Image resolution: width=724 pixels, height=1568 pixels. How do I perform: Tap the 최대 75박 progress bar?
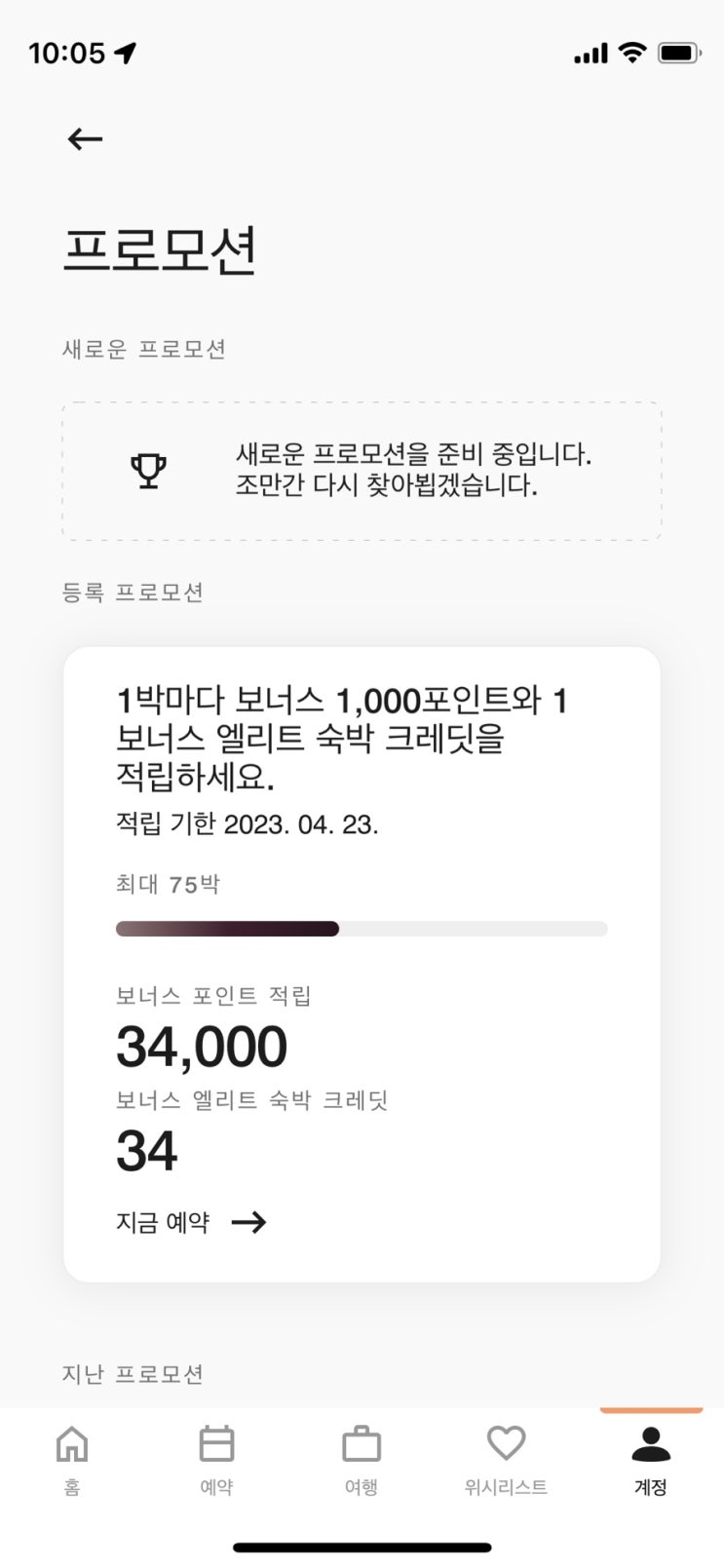pyautogui.click(x=362, y=929)
